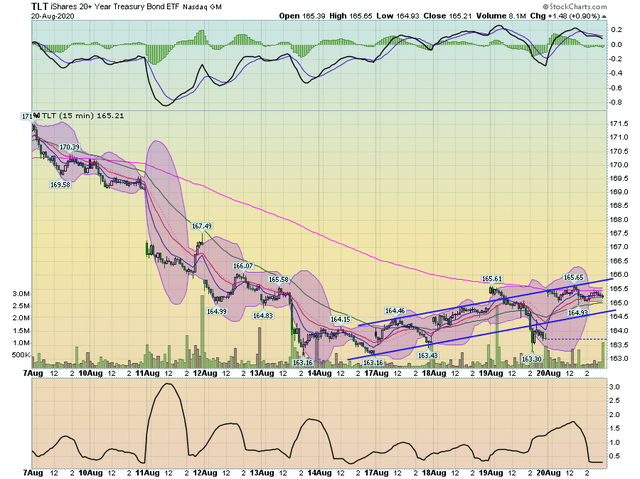
Task: Click the Volume 8.1M readout
Action: pos(501,16)
